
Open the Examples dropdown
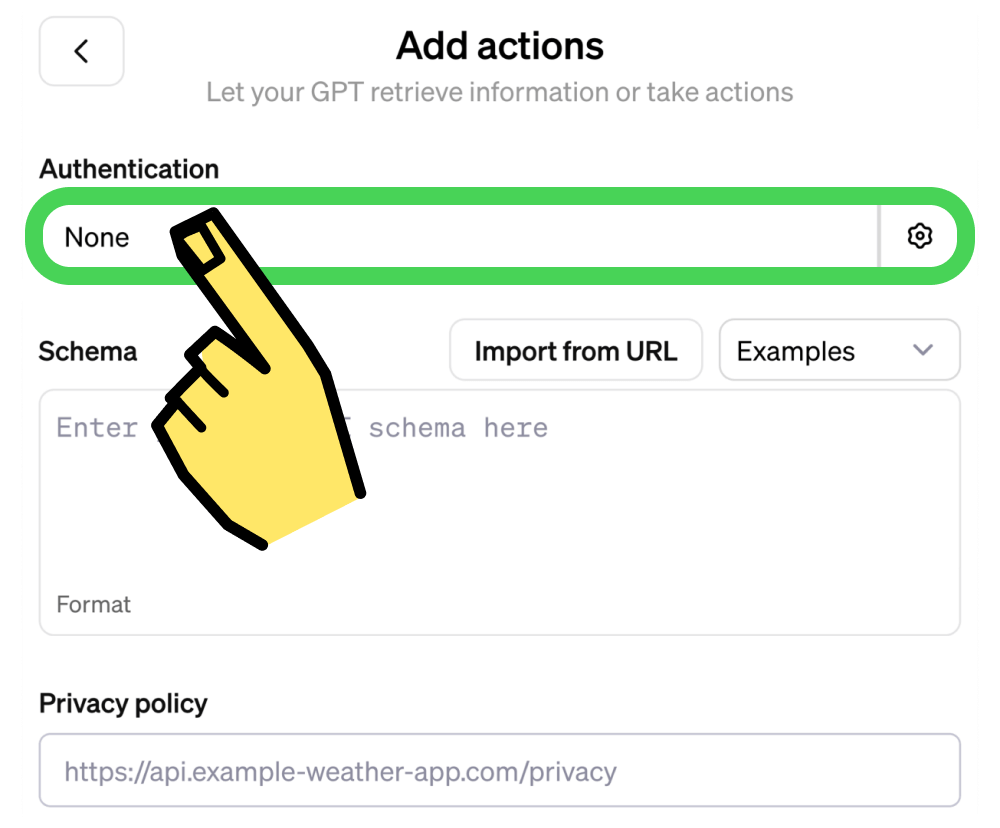point(839,350)
